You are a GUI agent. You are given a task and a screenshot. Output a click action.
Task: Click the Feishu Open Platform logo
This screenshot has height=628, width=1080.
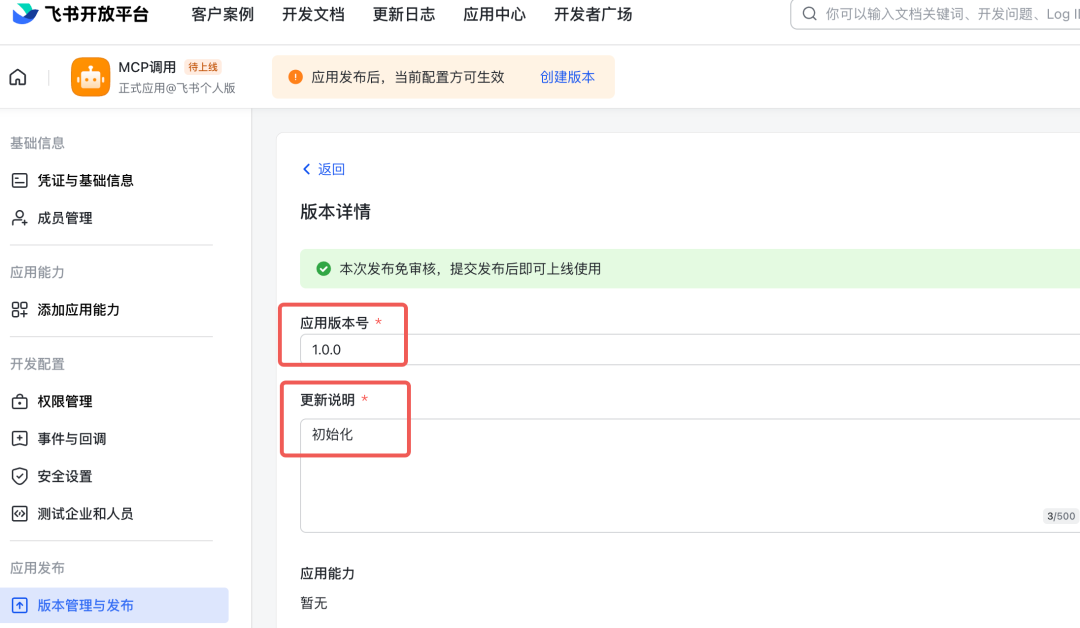tap(80, 15)
